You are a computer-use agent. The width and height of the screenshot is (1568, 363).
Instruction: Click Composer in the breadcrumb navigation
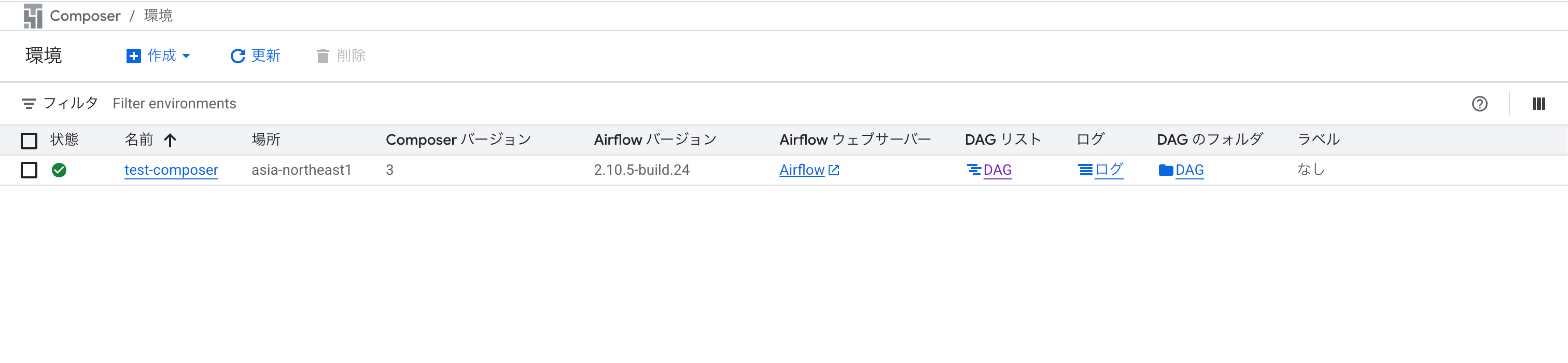[85, 15]
